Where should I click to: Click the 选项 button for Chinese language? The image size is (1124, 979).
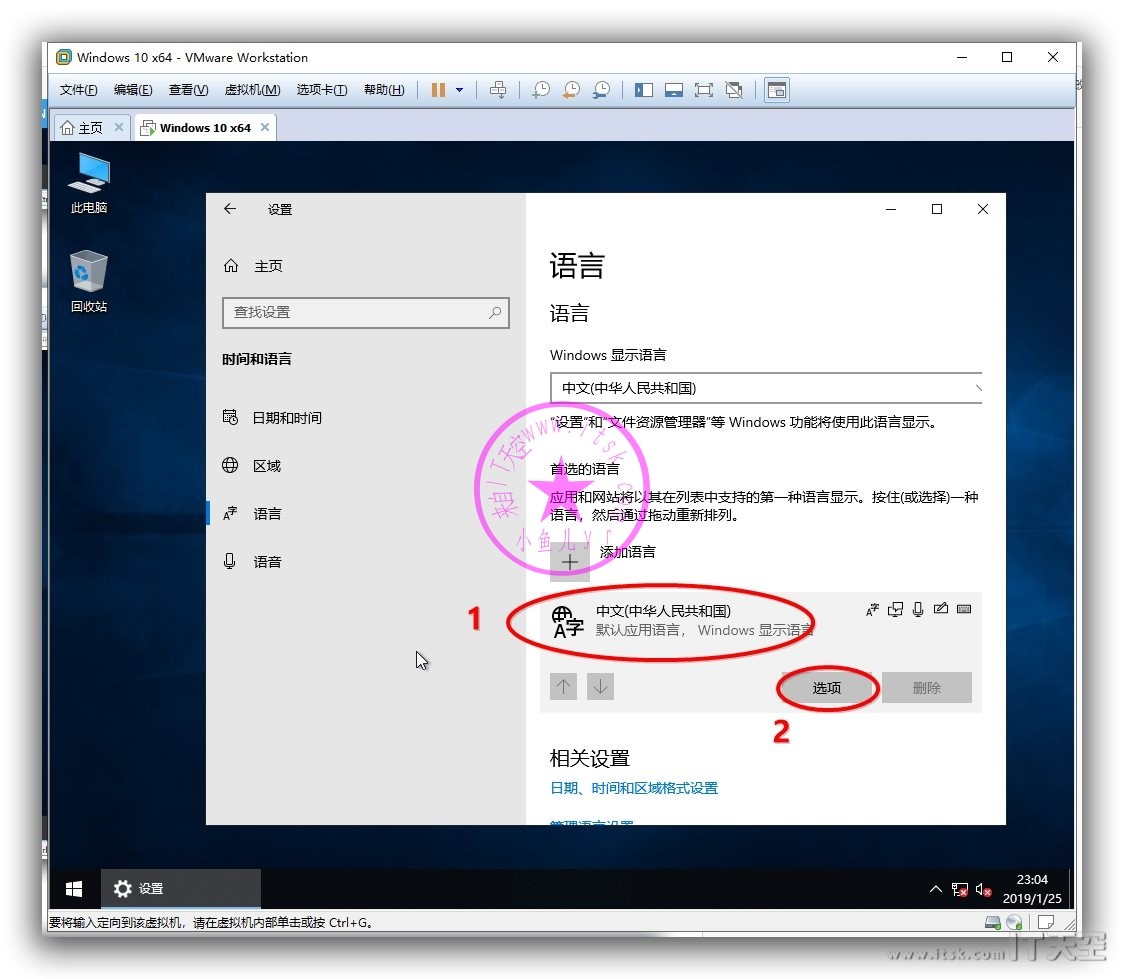pos(827,688)
